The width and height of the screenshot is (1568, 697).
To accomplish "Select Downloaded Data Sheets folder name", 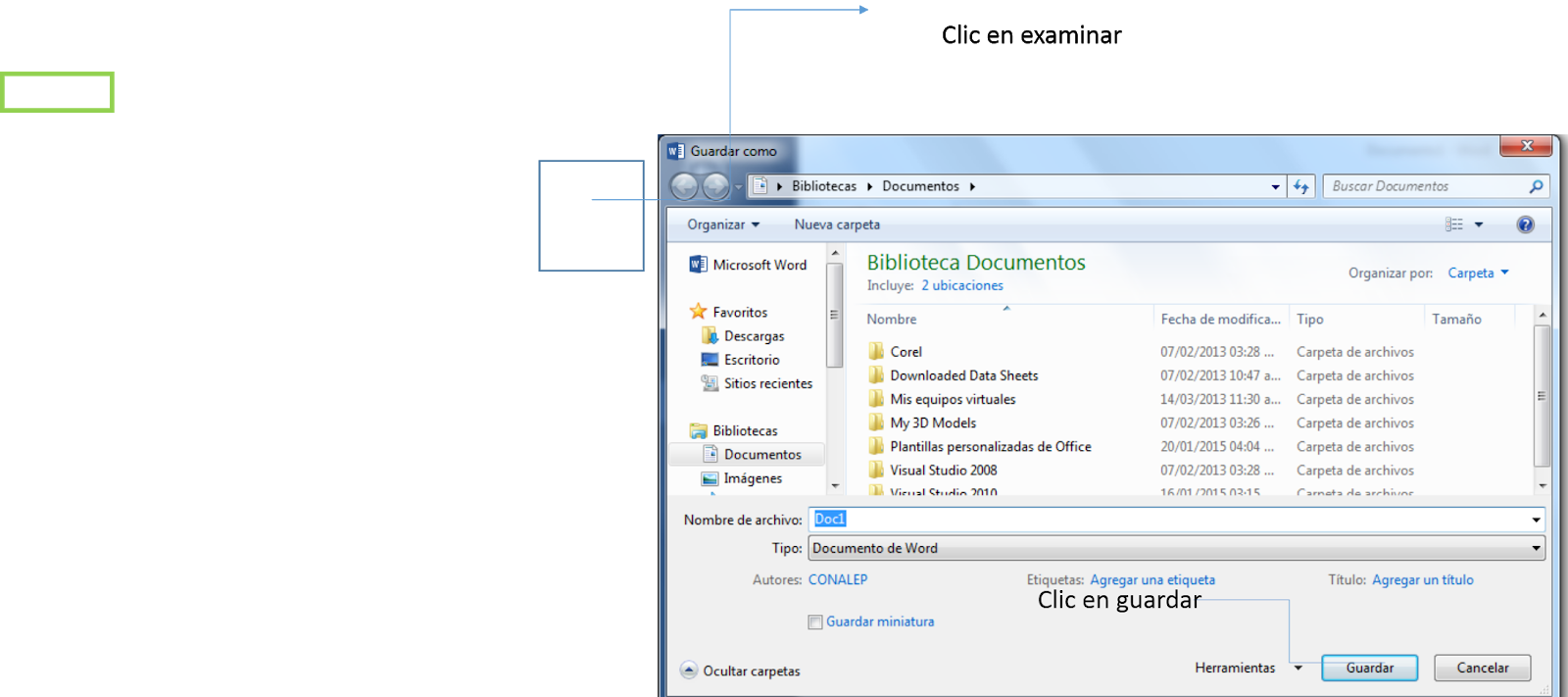I will click(x=963, y=374).
